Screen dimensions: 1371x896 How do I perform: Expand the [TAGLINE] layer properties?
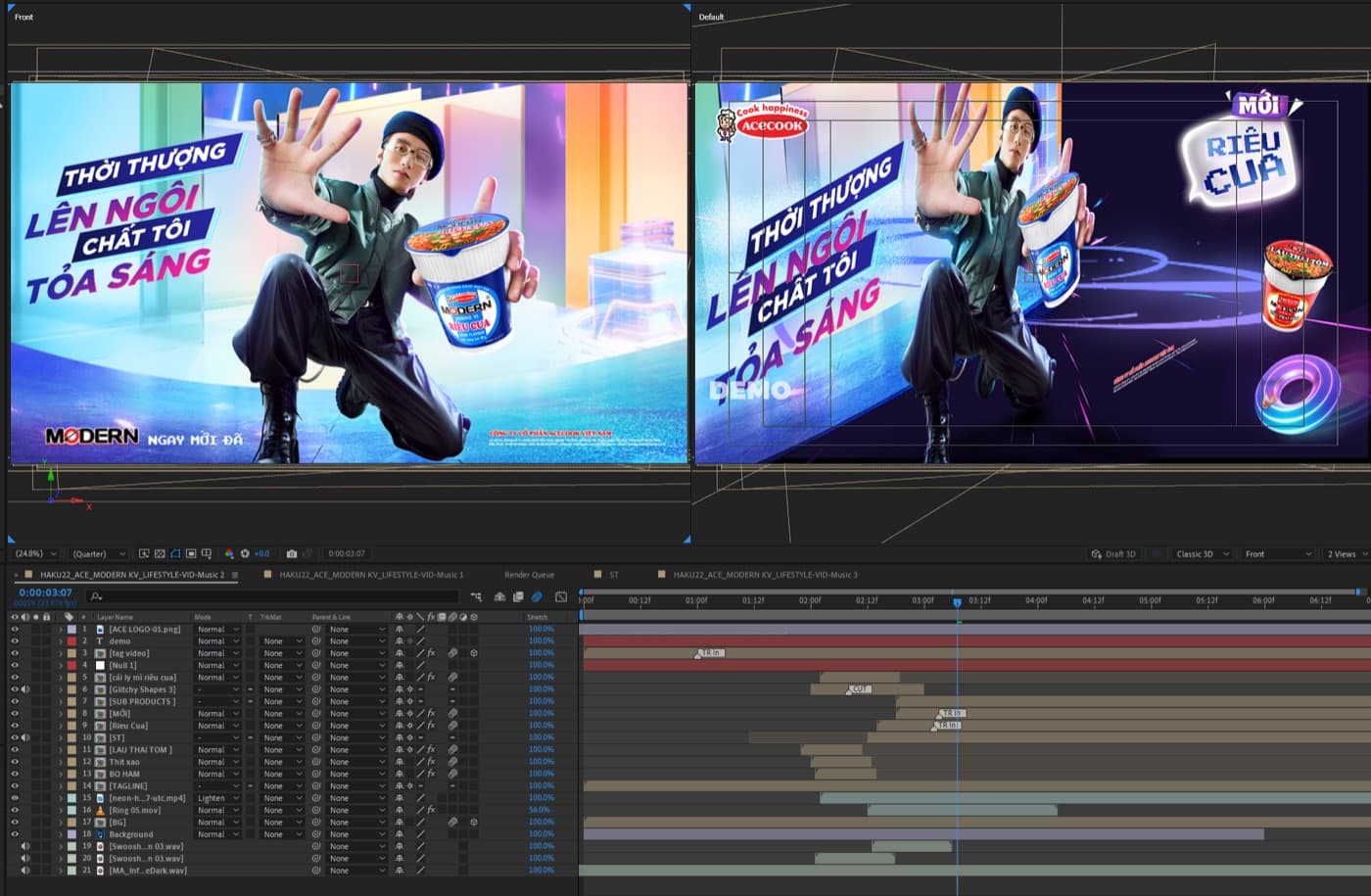click(61, 786)
